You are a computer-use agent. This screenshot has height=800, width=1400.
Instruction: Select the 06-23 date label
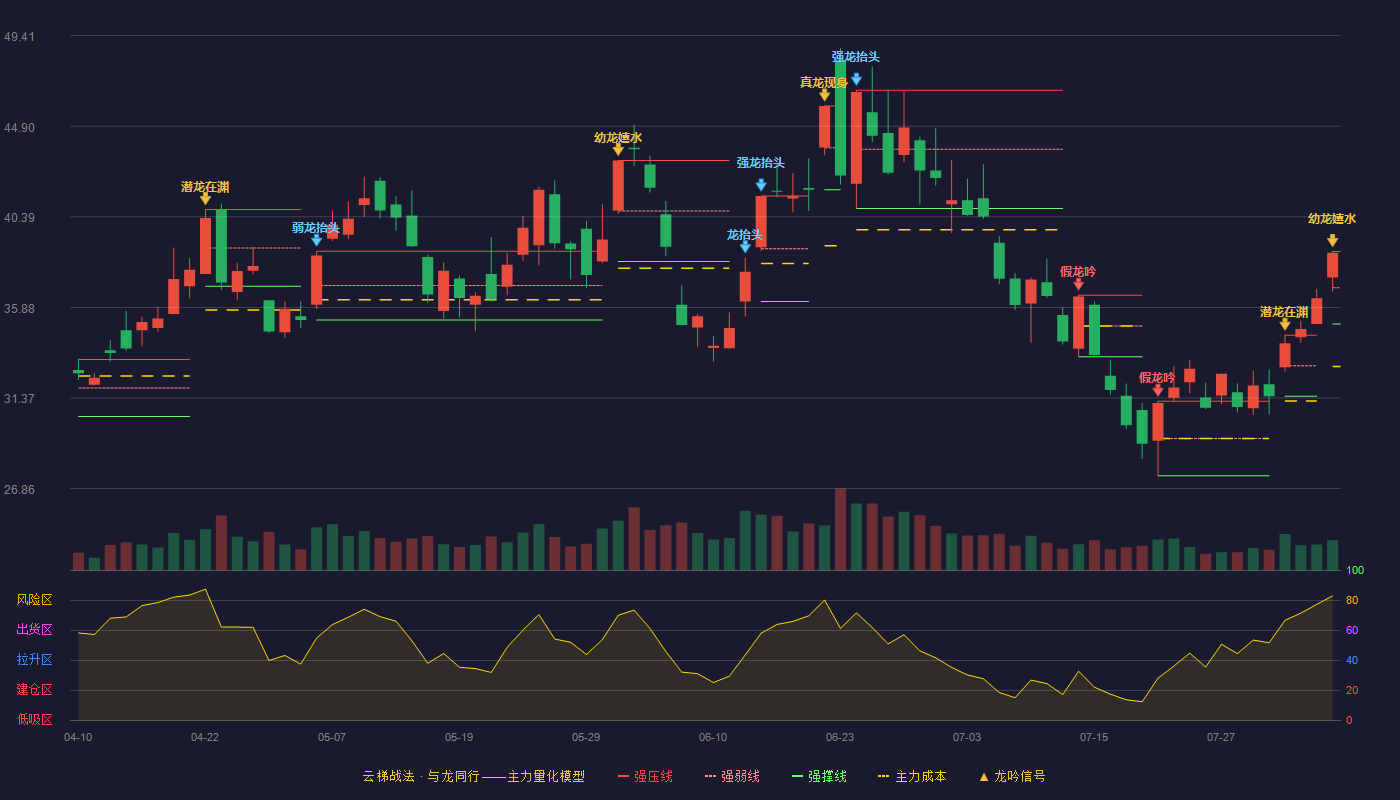click(x=840, y=737)
